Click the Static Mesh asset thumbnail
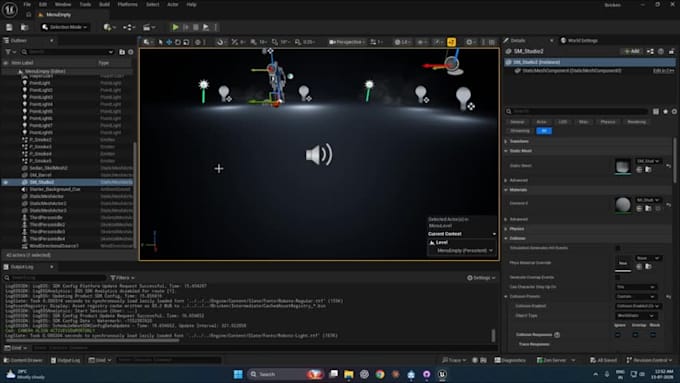 (x=623, y=166)
